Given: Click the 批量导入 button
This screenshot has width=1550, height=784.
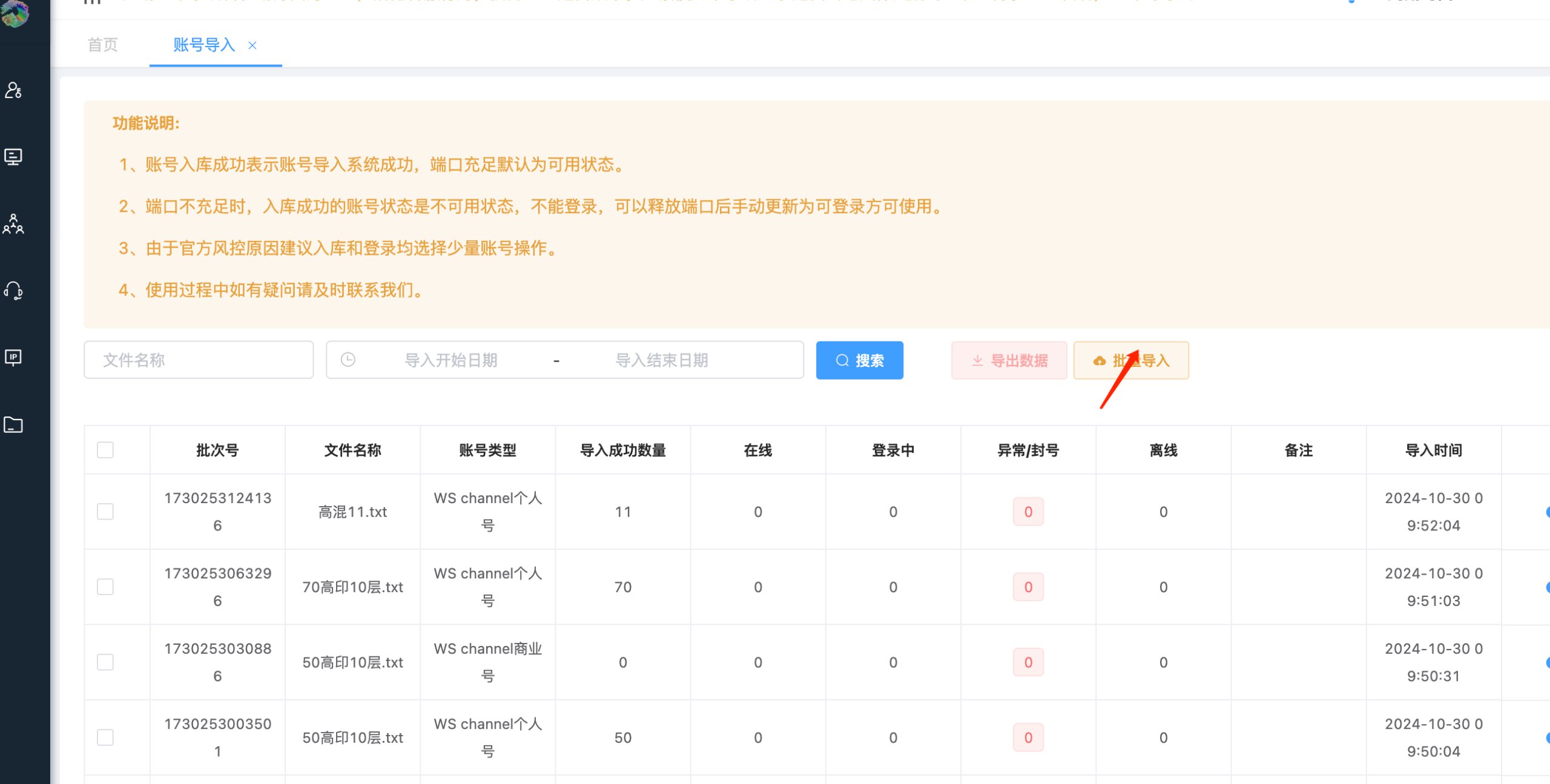Looking at the screenshot, I should (x=1131, y=360).
